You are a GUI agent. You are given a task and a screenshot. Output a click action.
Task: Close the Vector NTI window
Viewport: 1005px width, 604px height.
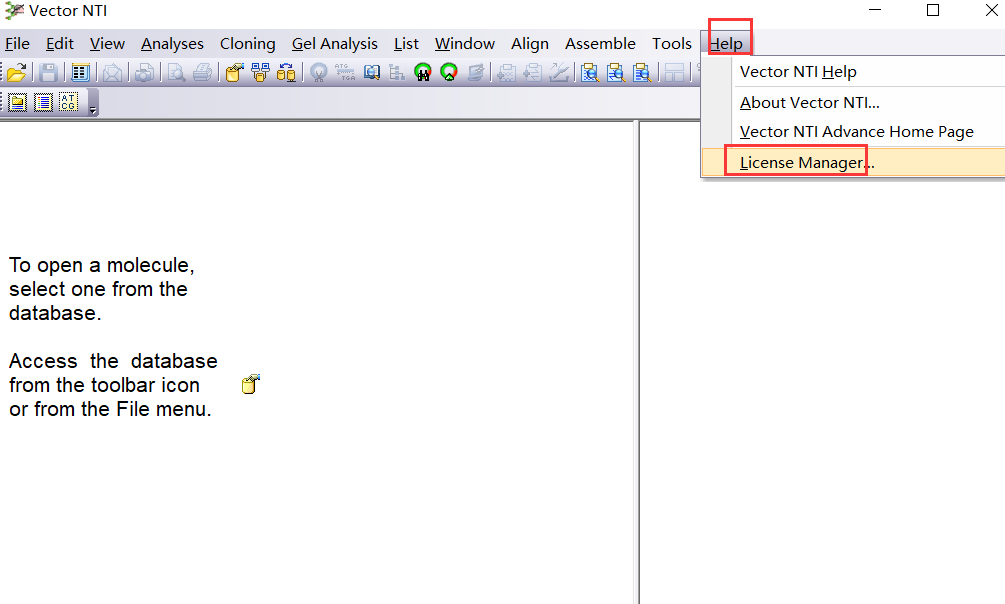pos(991,10)
